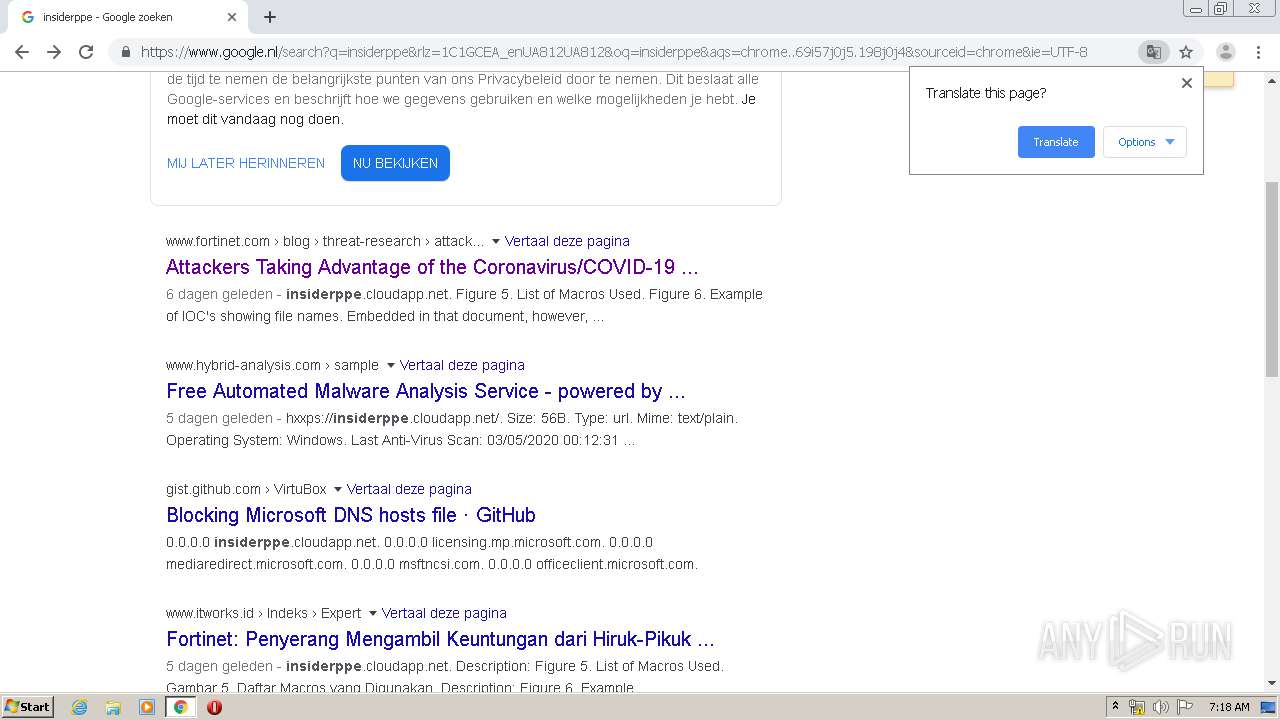Open the network tray icon

click(x=1137, y=707)
